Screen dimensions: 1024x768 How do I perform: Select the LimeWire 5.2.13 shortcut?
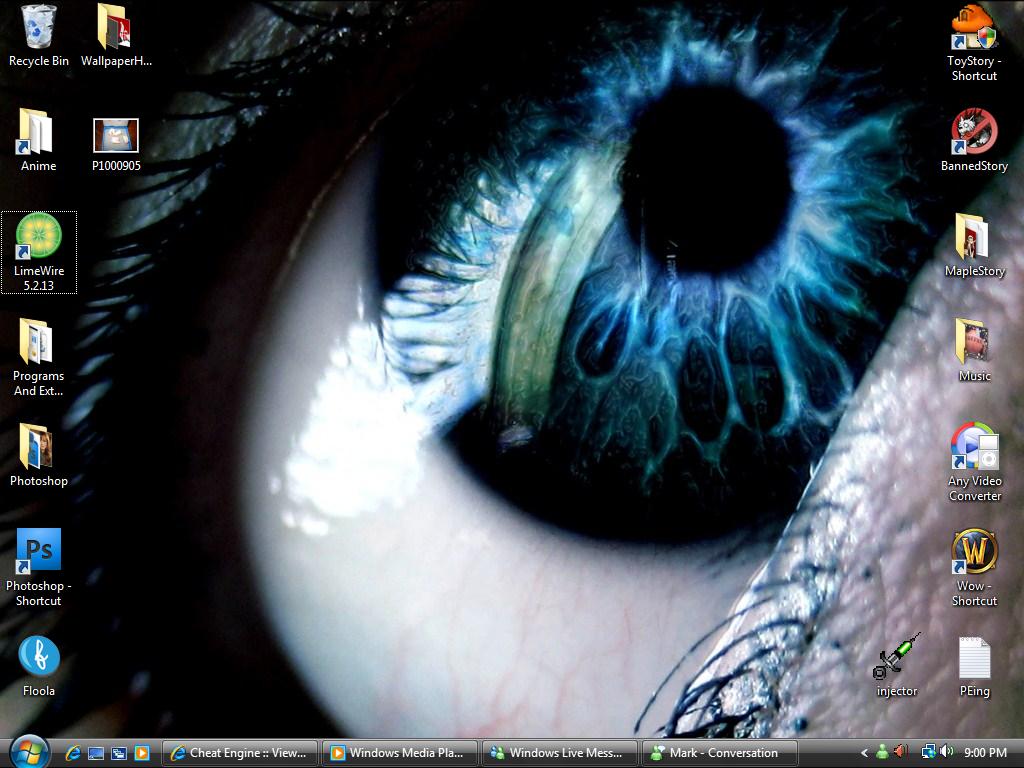coord(39,236)
